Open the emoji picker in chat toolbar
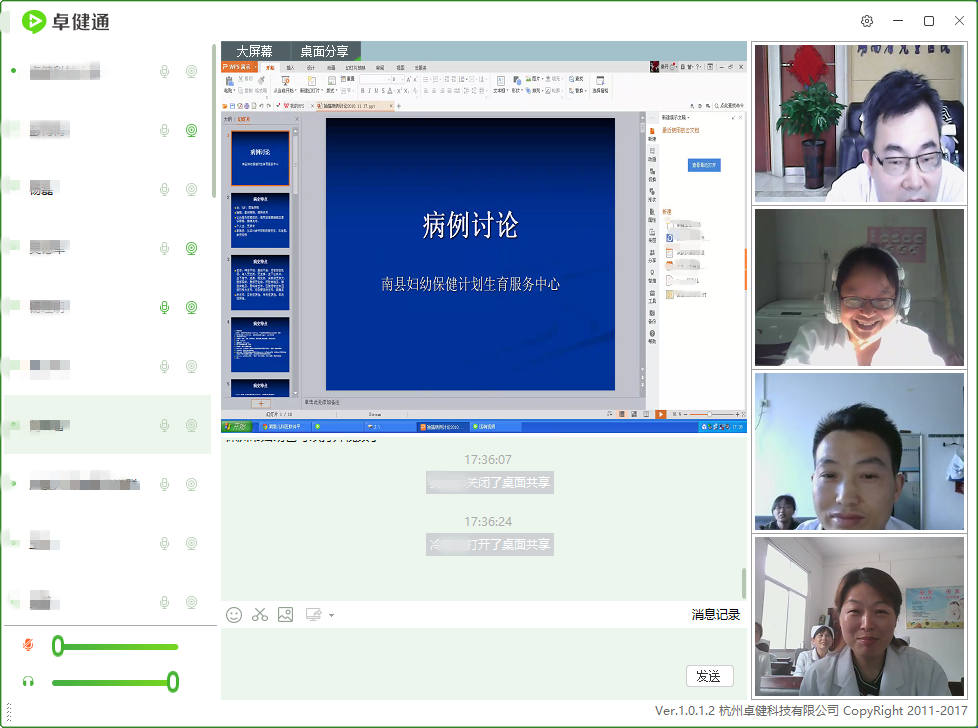This screenshot has width=978, height=728. [234, 615]
